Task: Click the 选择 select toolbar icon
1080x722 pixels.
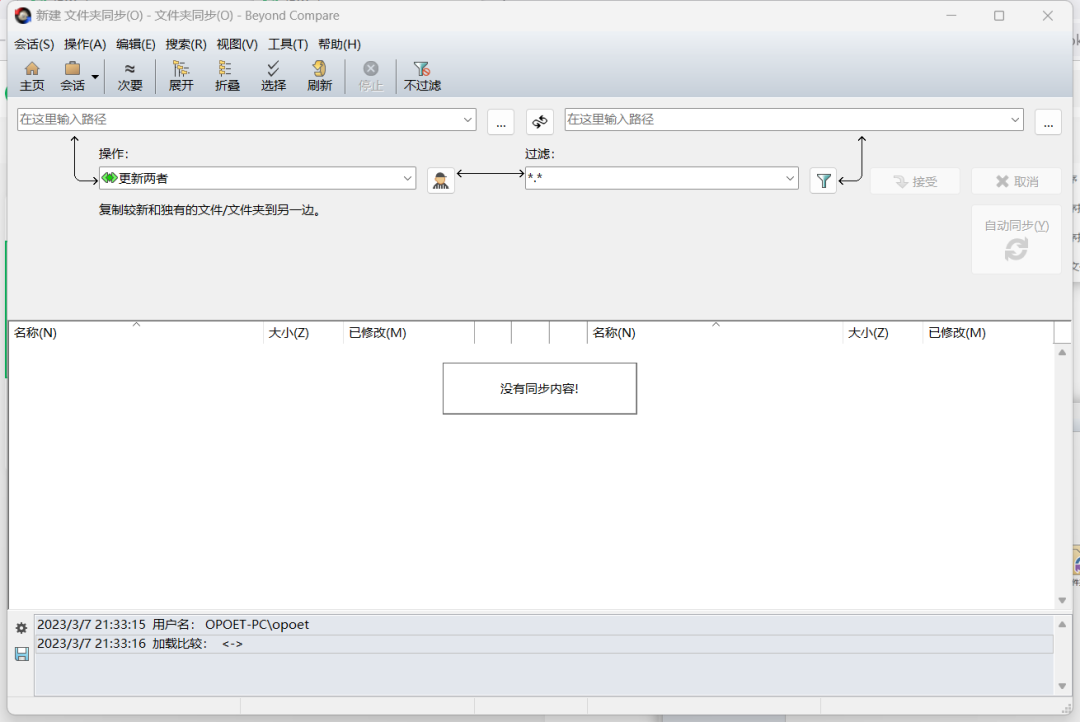Action: coord(273,76)
